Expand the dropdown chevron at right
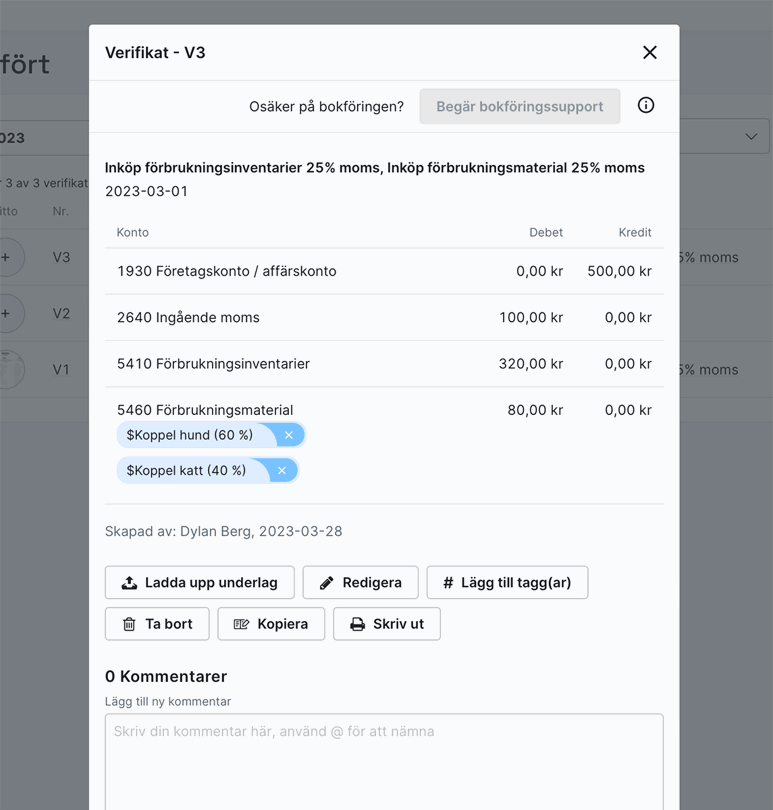 751,136
